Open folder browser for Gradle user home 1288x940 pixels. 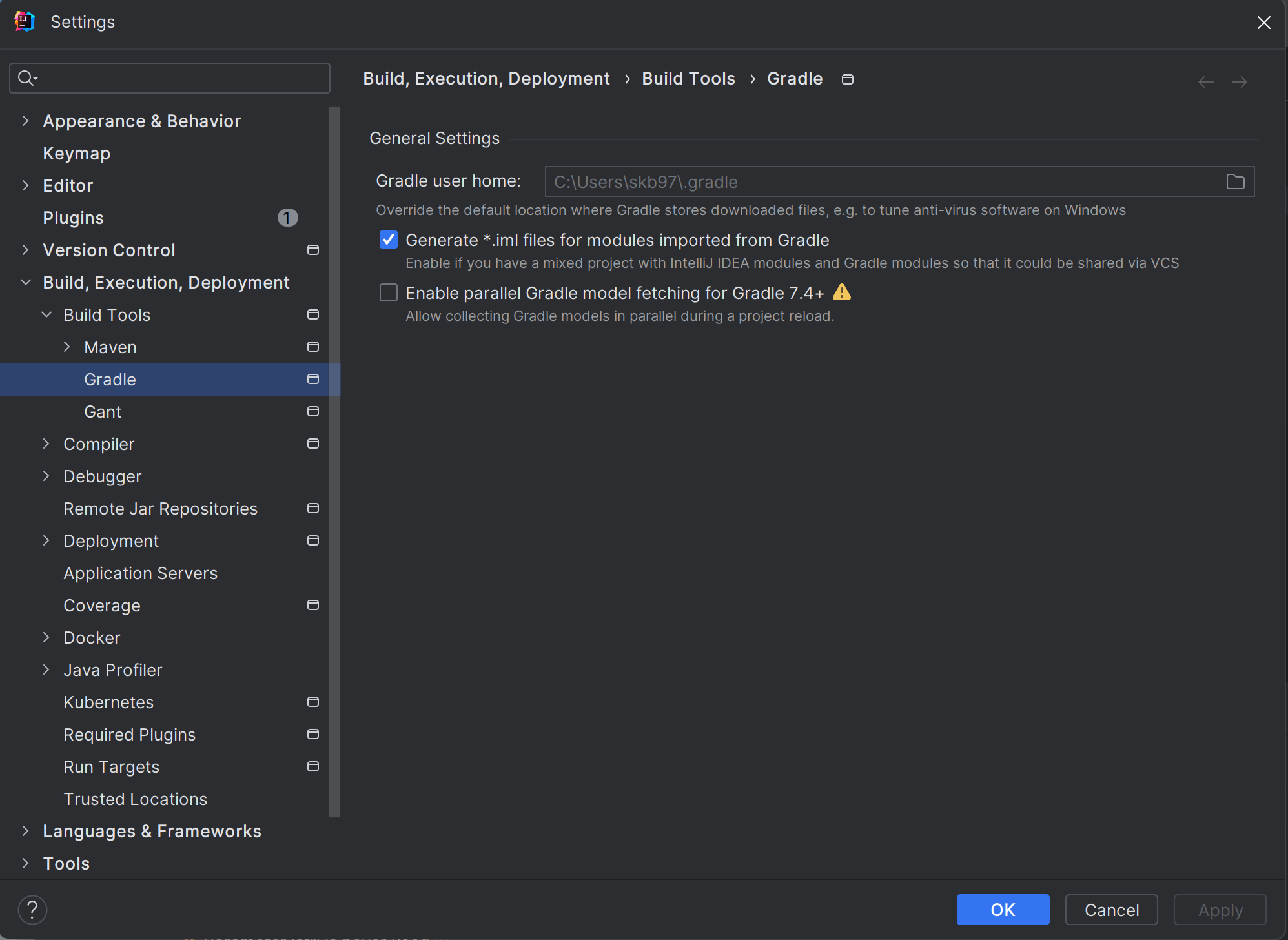[1235, 181]
